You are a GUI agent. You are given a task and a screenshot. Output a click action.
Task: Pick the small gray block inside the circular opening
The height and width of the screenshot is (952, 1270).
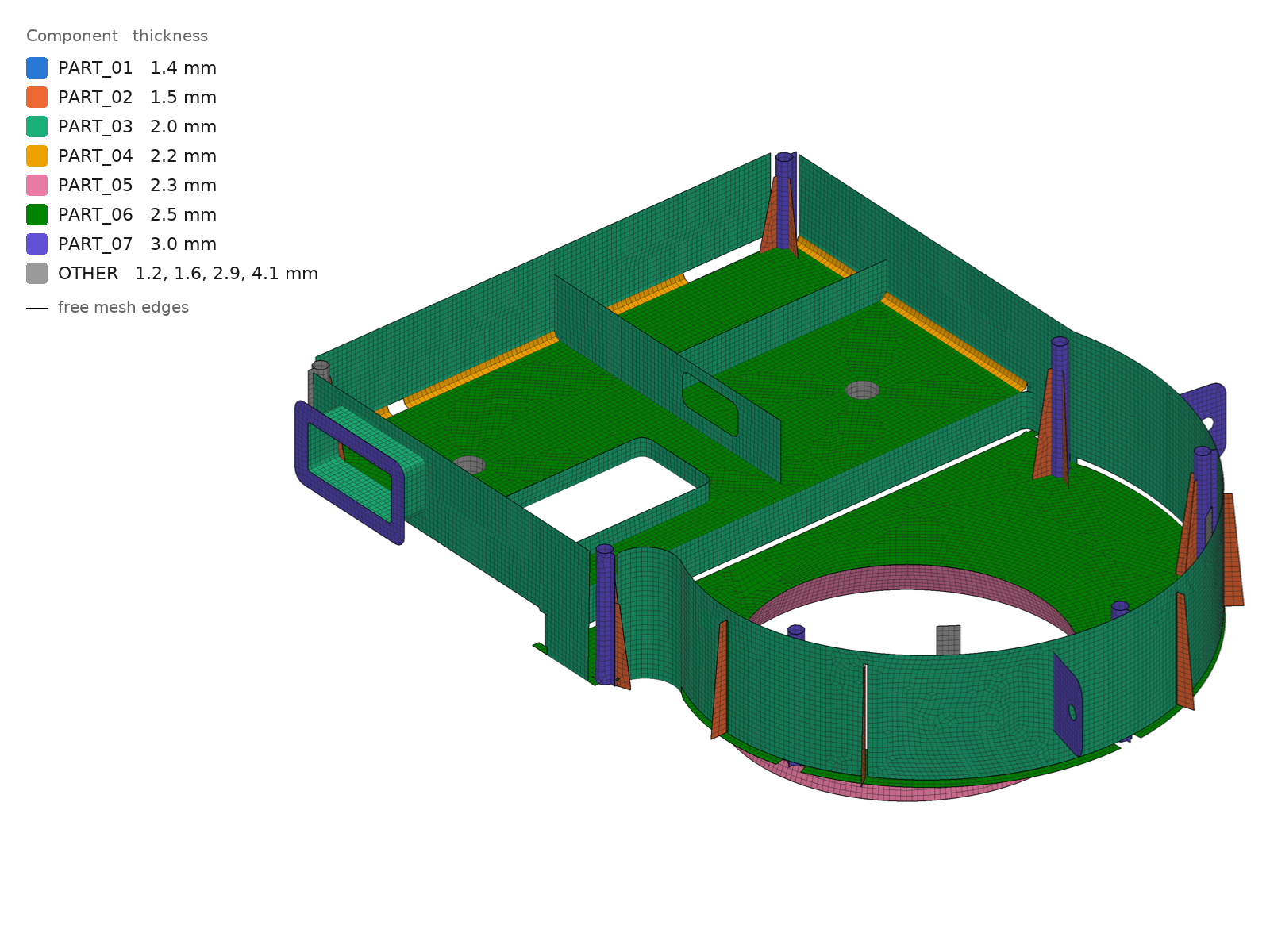pyautogui.click(x=949, y=640)
